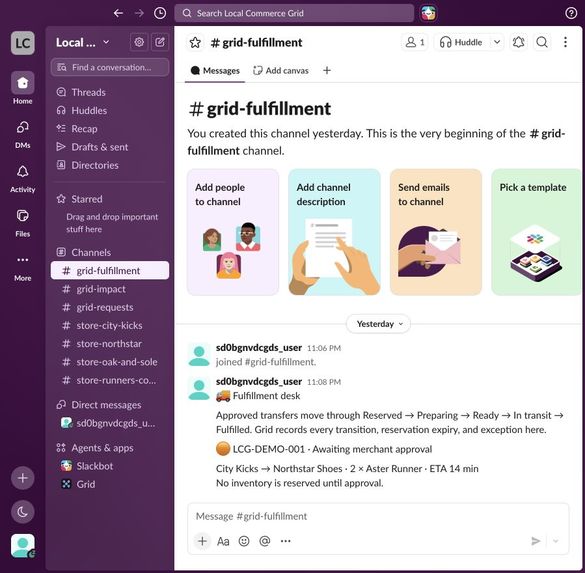This screenshot has height=573, width=585.
Task: Click the Message #grid-fulfillment input
Action: (378, 516)
